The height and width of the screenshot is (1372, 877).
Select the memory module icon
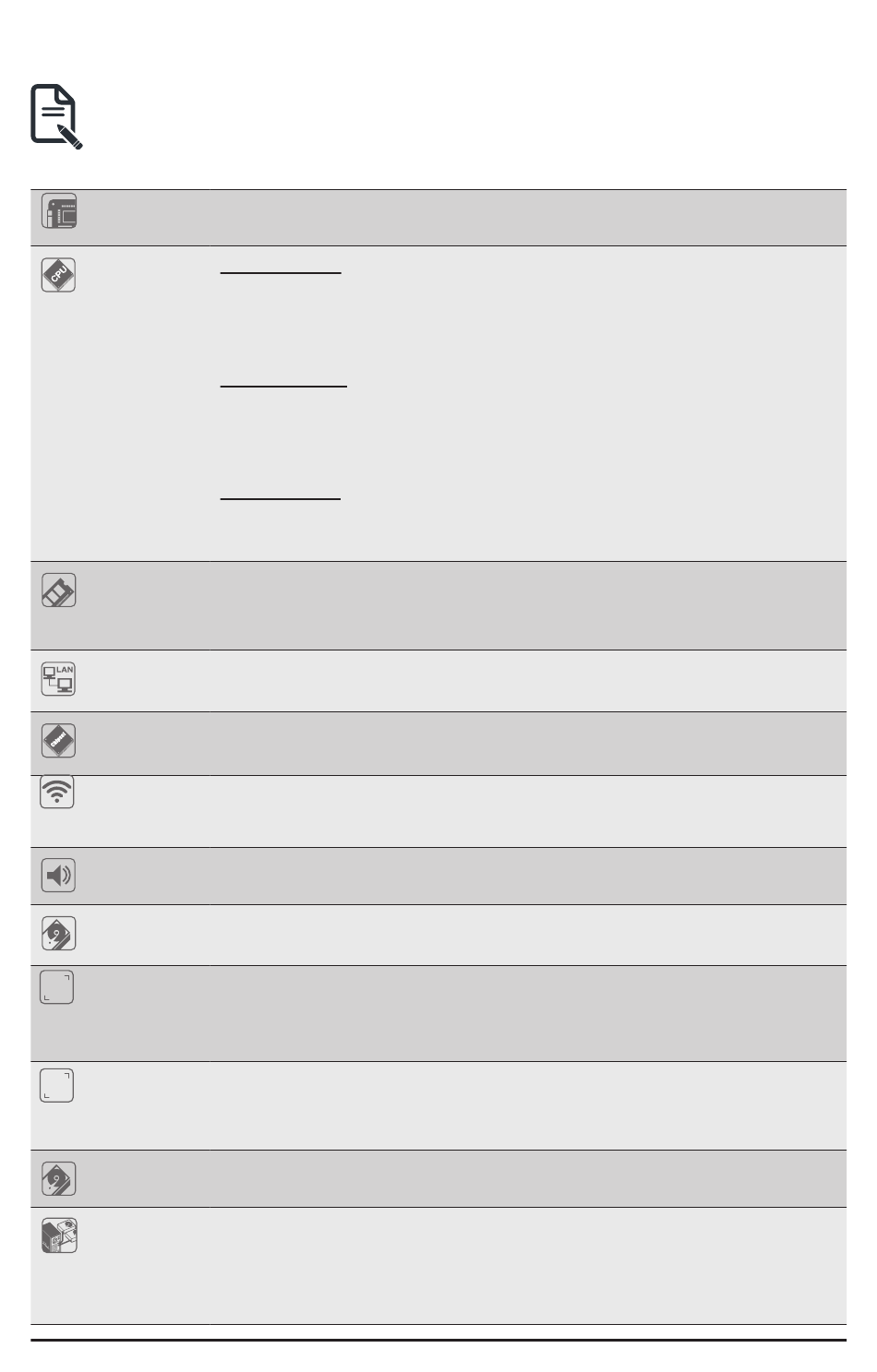click(x=58, y=591)
